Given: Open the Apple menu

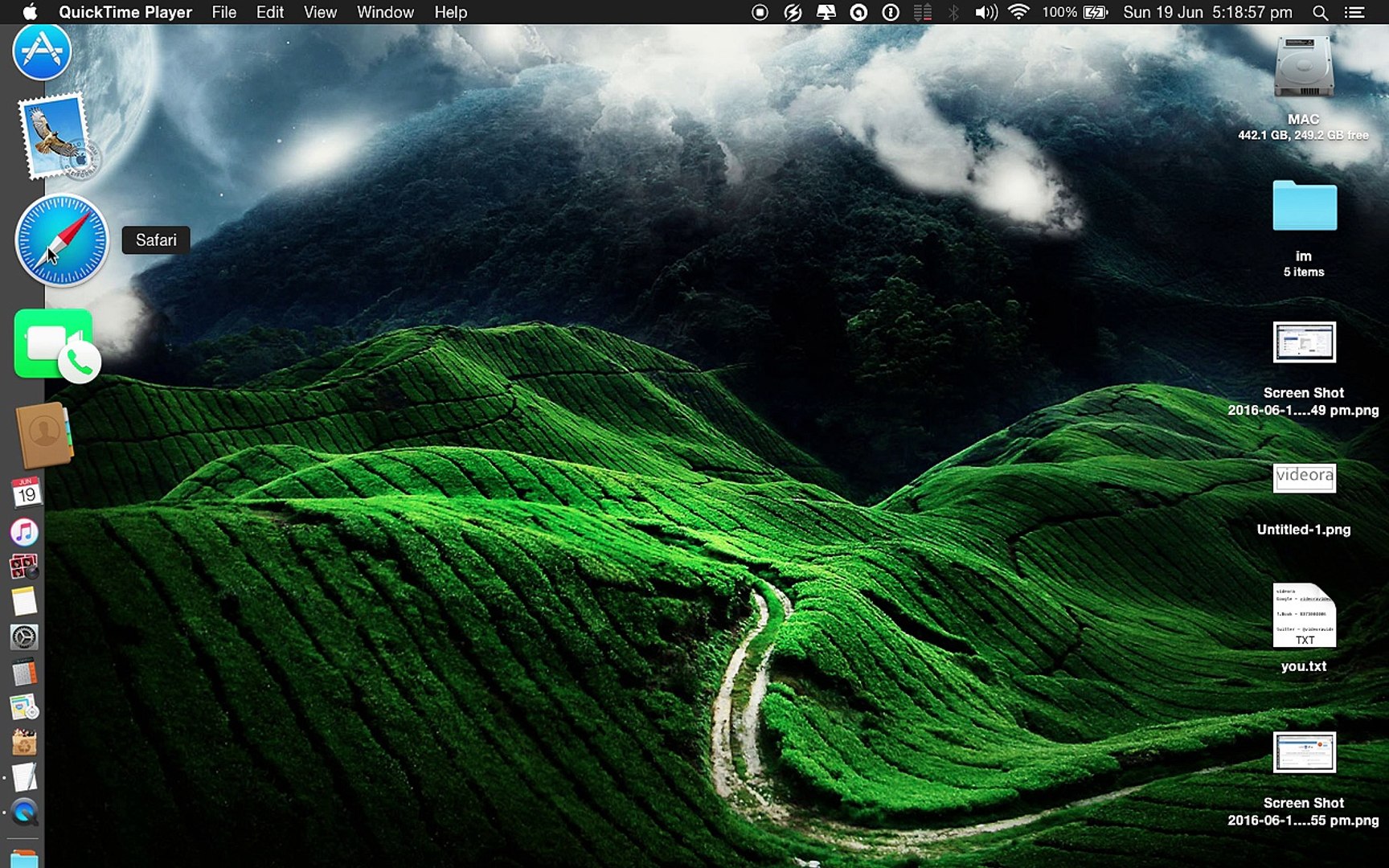Looking at the screenshot, I should pyautogui.click(x=30, y=12).
